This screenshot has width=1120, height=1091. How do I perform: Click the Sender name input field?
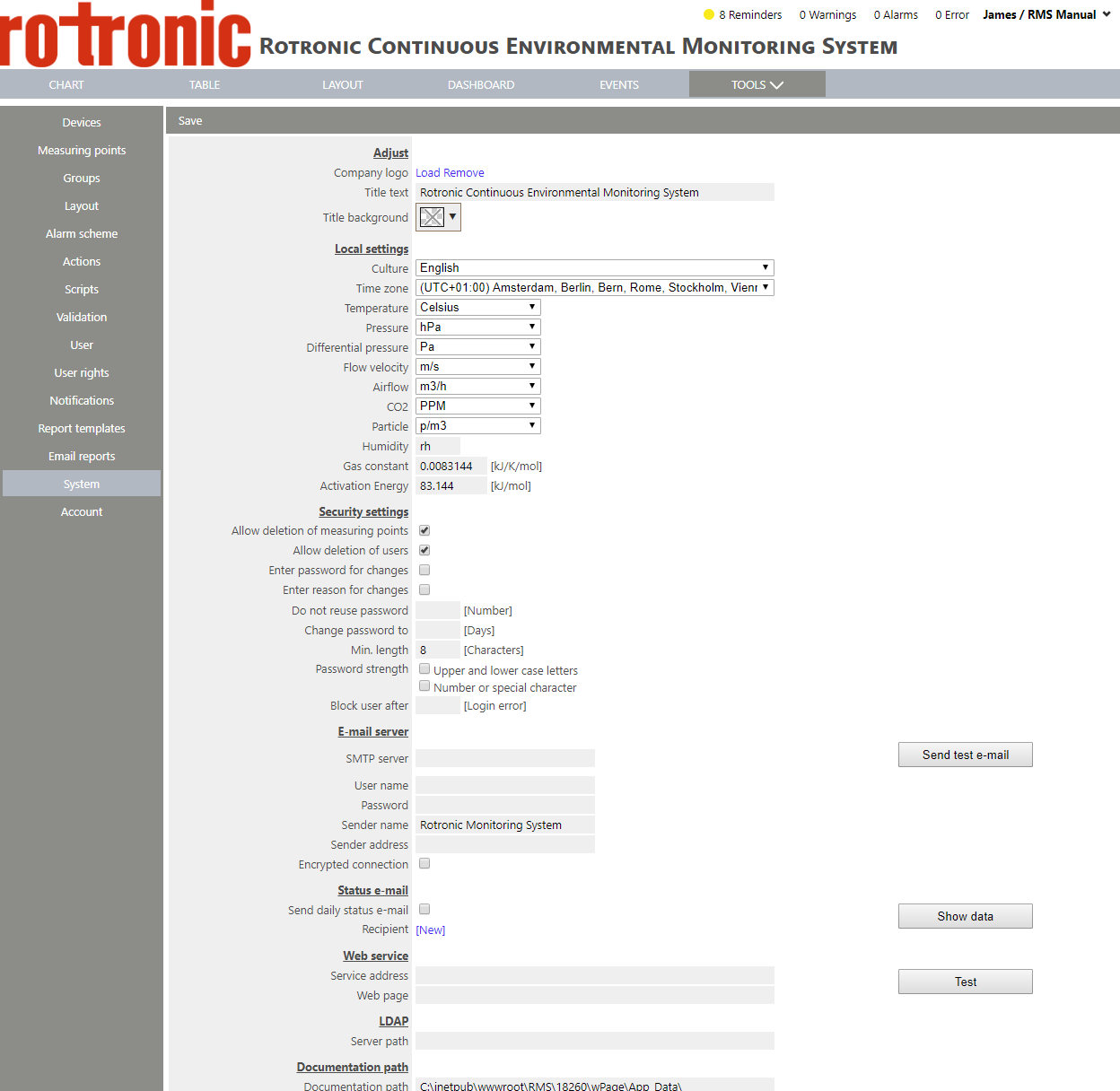coord(505,825)
